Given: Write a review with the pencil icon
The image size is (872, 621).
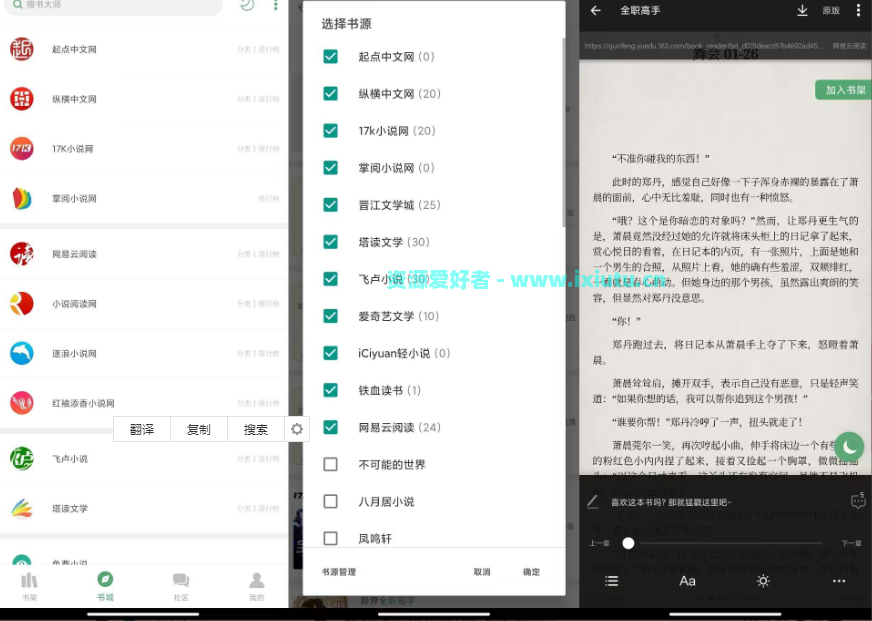Looking at the screenshot, I should [593, 501].
